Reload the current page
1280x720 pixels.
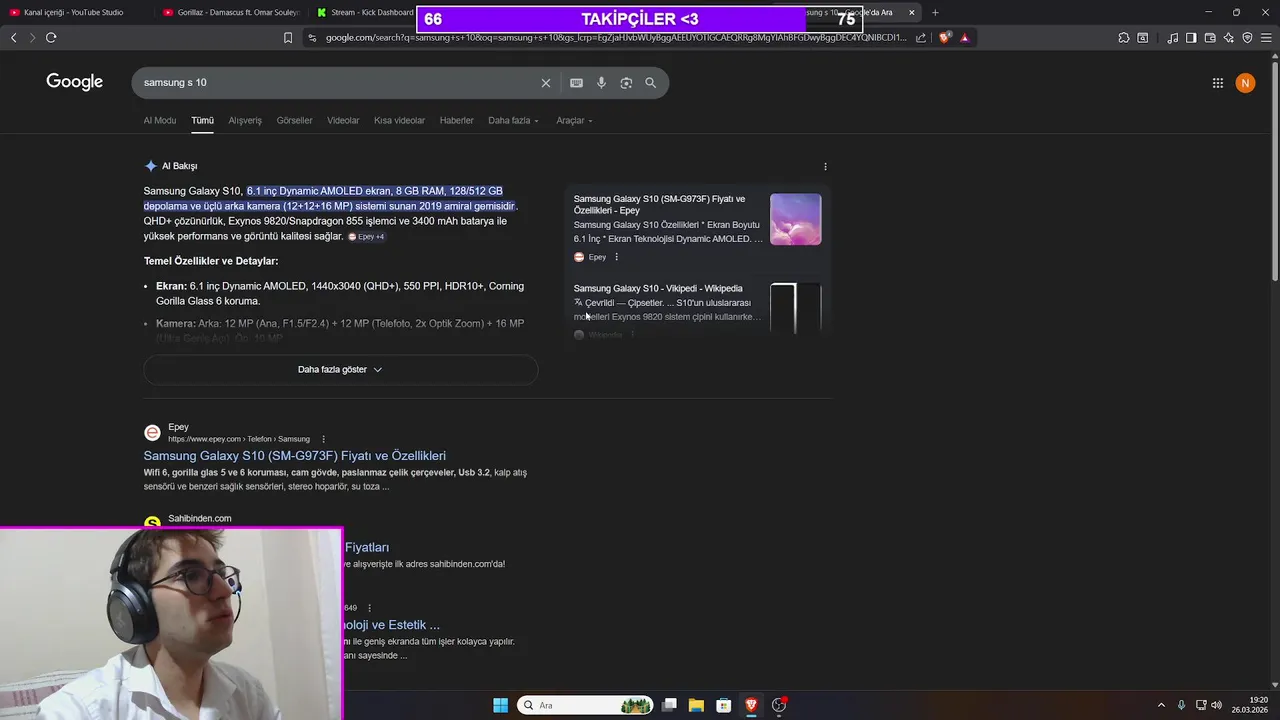tap(51, 37)
